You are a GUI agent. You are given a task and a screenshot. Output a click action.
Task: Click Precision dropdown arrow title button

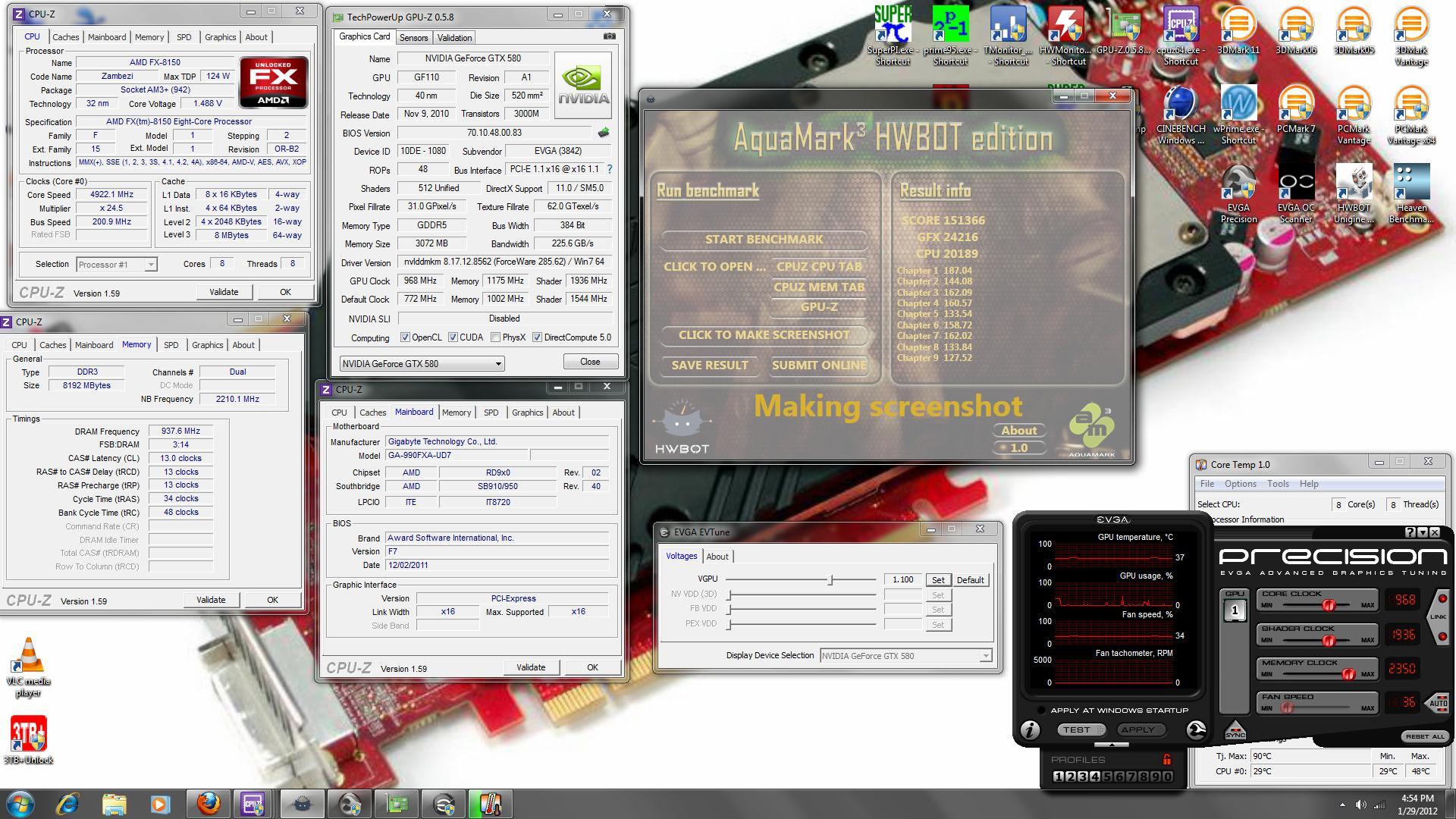(x=1423, y=532)
